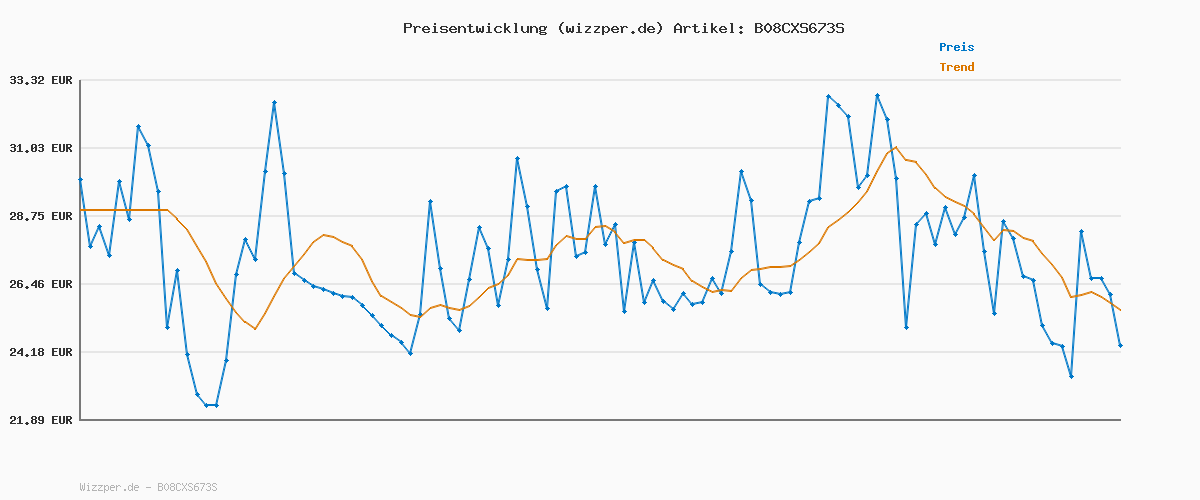The width and height of the screenshot is (1200, 500).
Task: Click the 21.89 EUR axis label
Action: (41, 420)
